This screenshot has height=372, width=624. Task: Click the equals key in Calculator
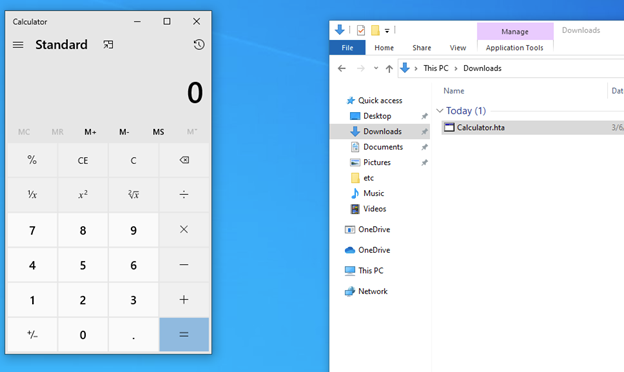click(184, 335)
